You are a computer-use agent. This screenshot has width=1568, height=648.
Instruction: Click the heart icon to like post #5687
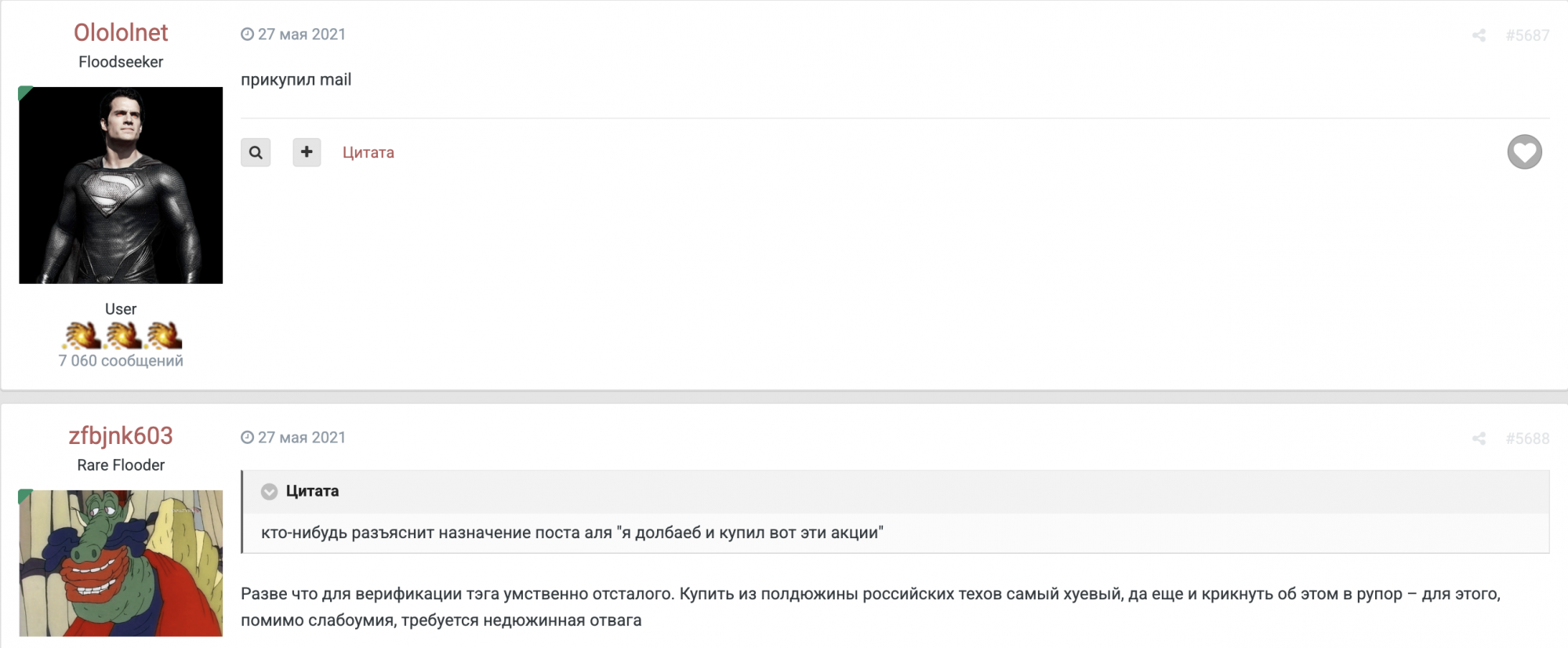1524,153
